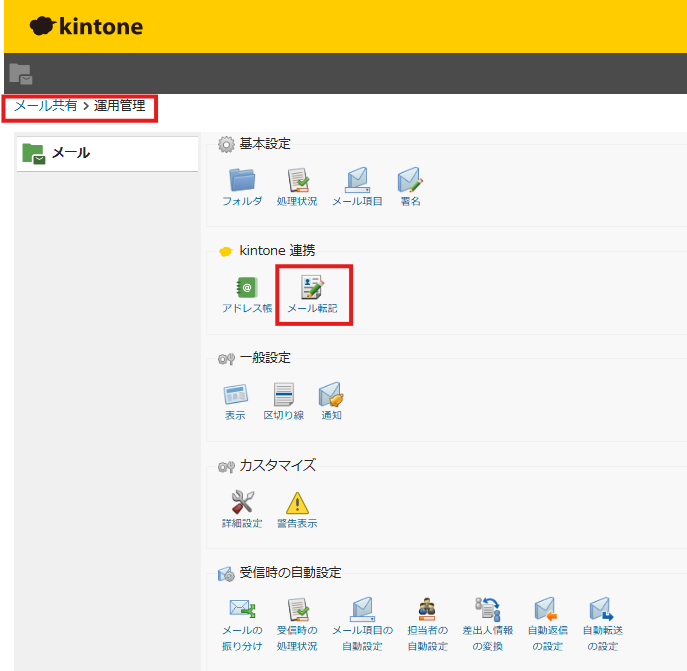Click the 詳細設定 text link

pyautogui.click(x=242, y=523)
